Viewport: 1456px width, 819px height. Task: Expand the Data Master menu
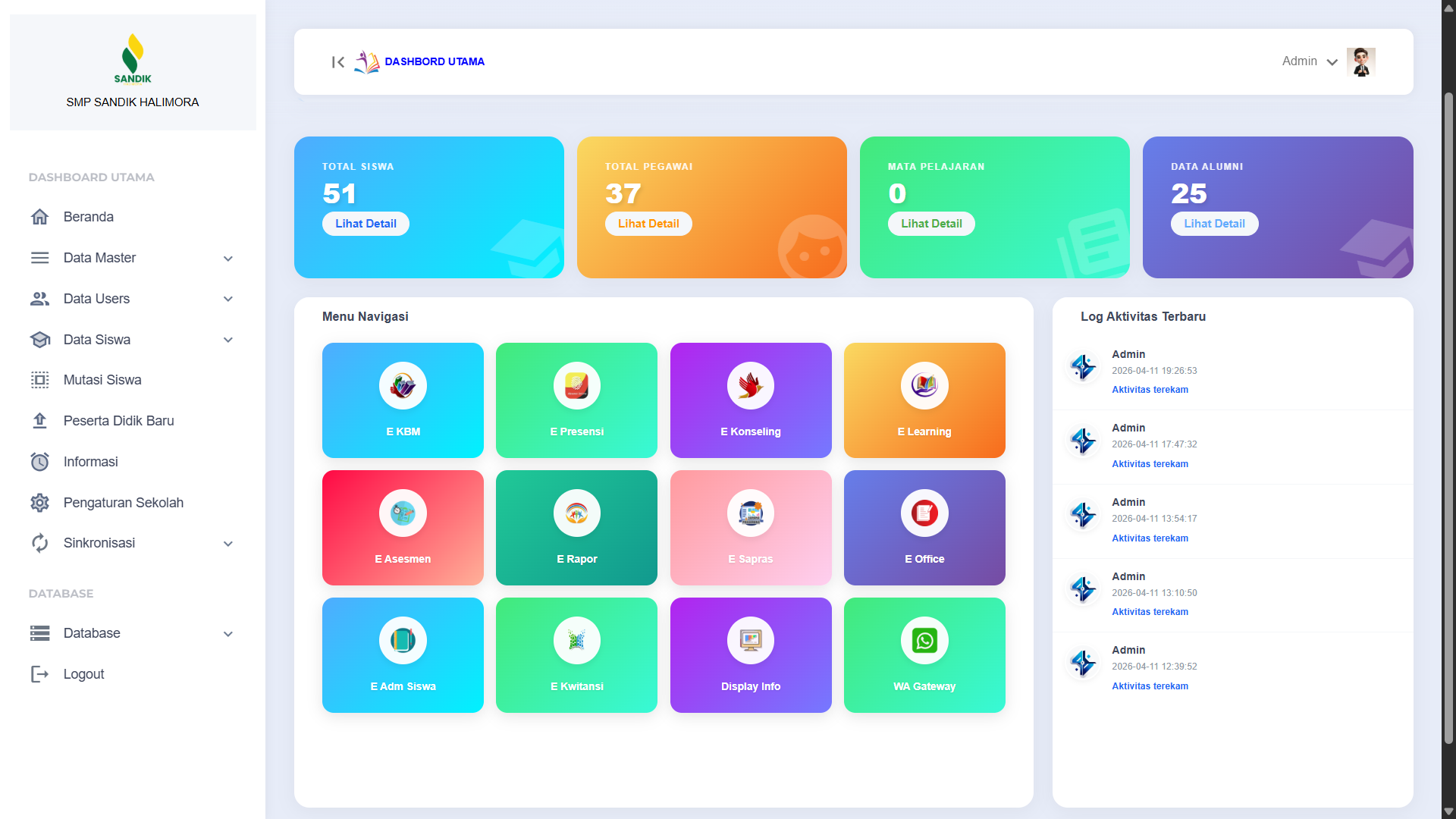(227, 258)
